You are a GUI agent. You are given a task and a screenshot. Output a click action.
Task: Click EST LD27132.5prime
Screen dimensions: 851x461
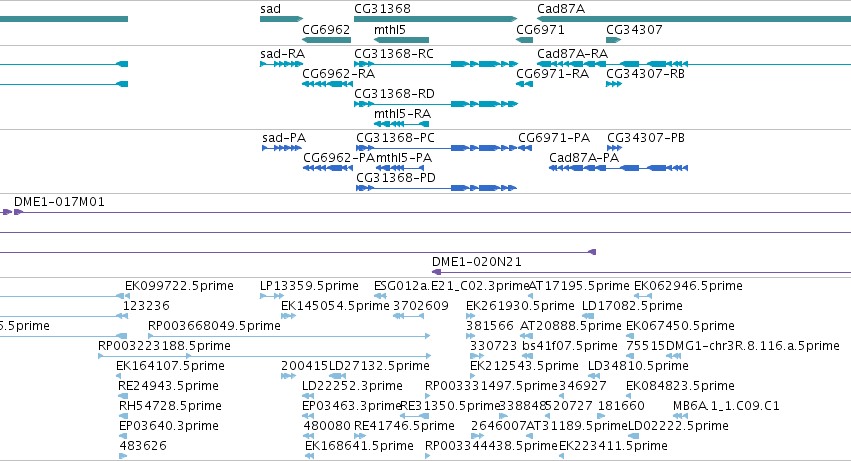(x=379, y=366)
